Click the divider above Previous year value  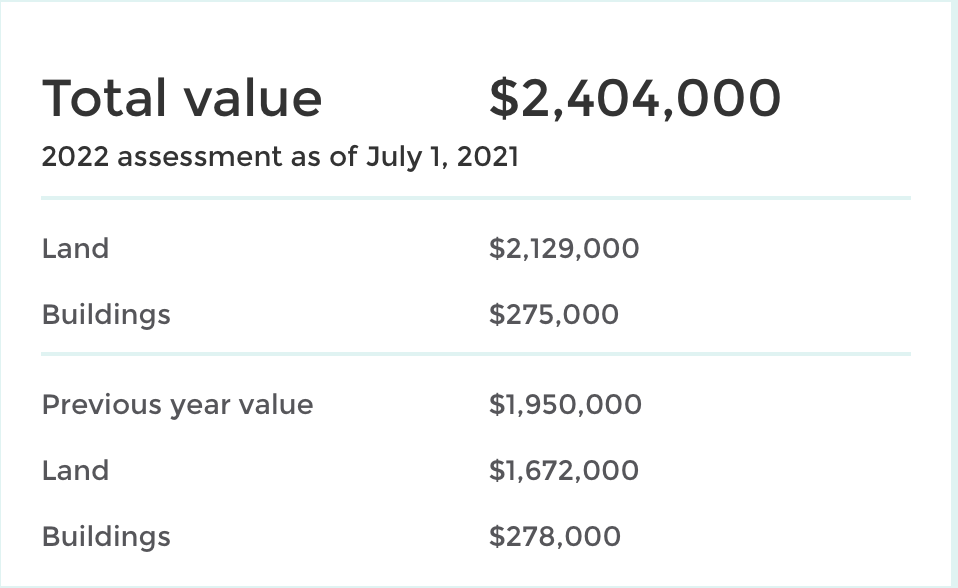point(476,354)
